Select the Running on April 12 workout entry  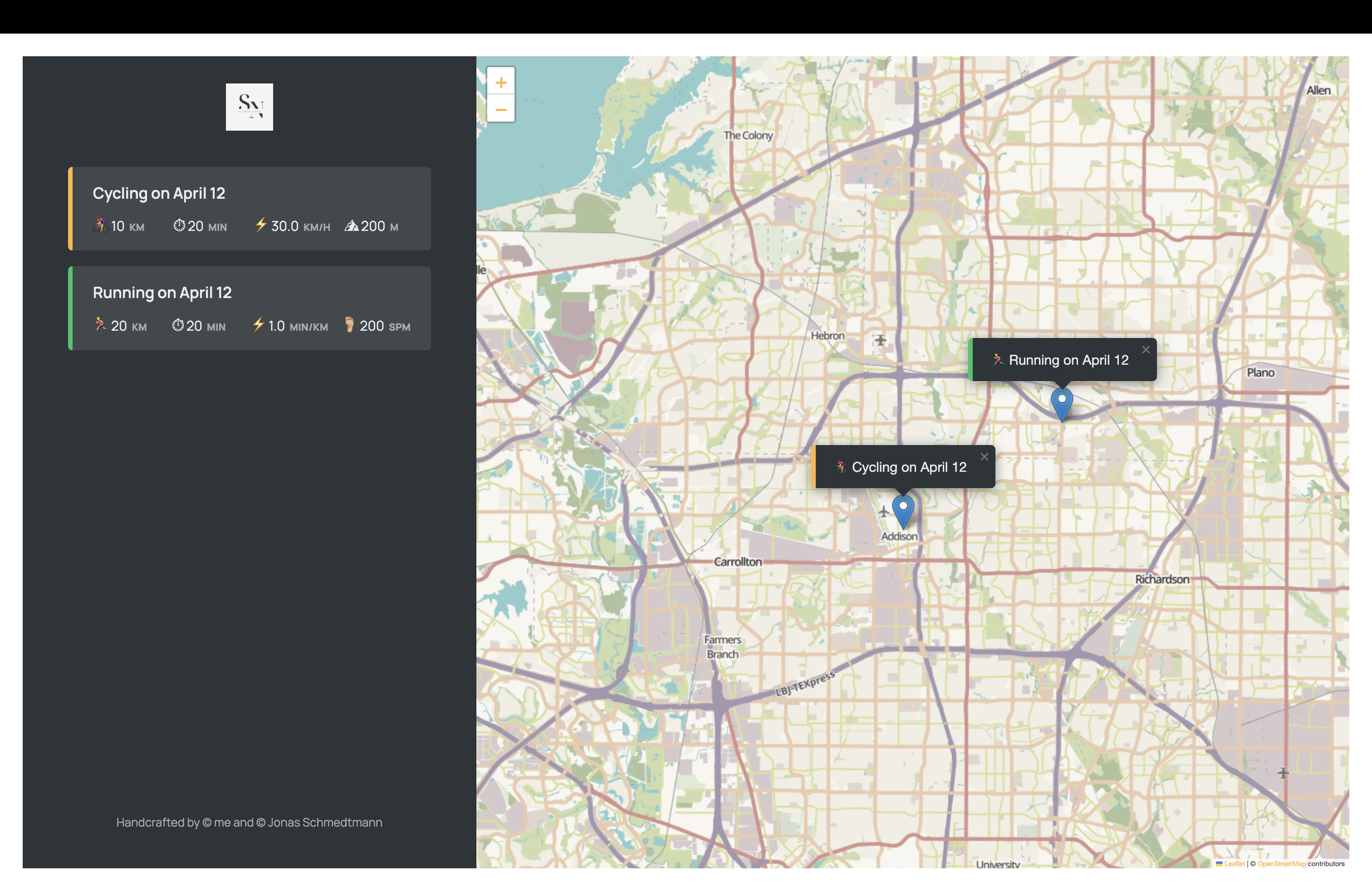point(249,308)
